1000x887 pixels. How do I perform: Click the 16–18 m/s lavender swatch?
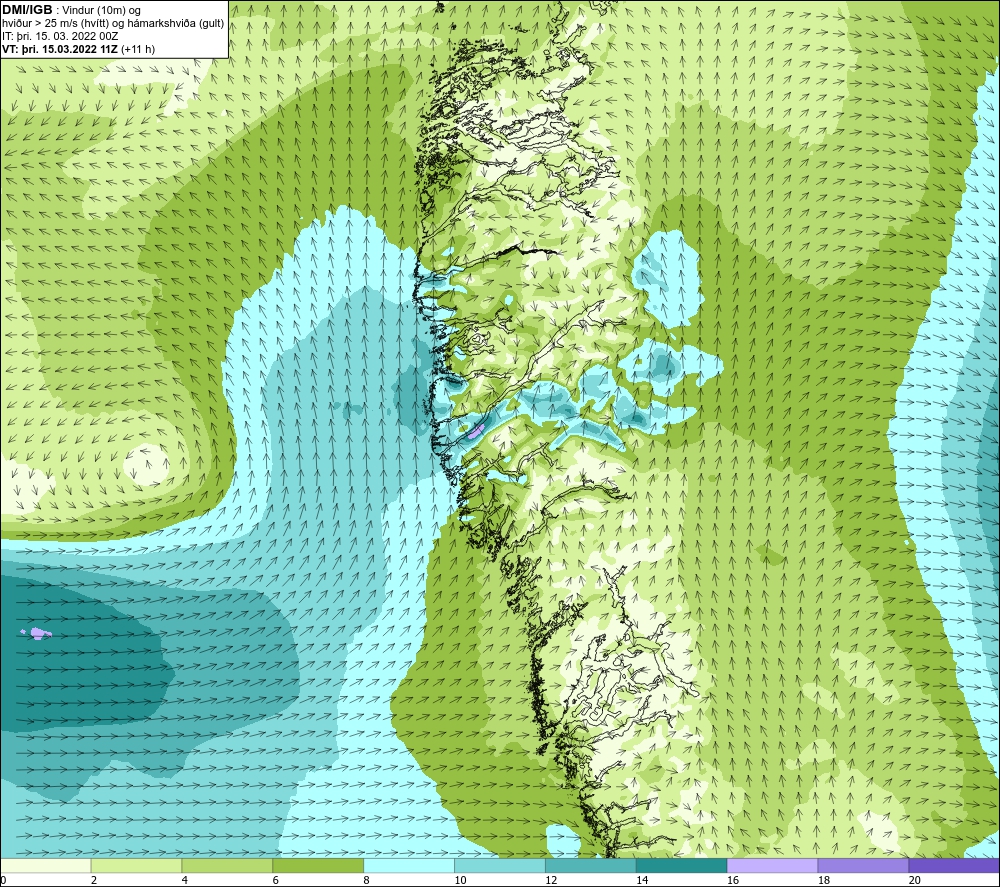(772, 865)
